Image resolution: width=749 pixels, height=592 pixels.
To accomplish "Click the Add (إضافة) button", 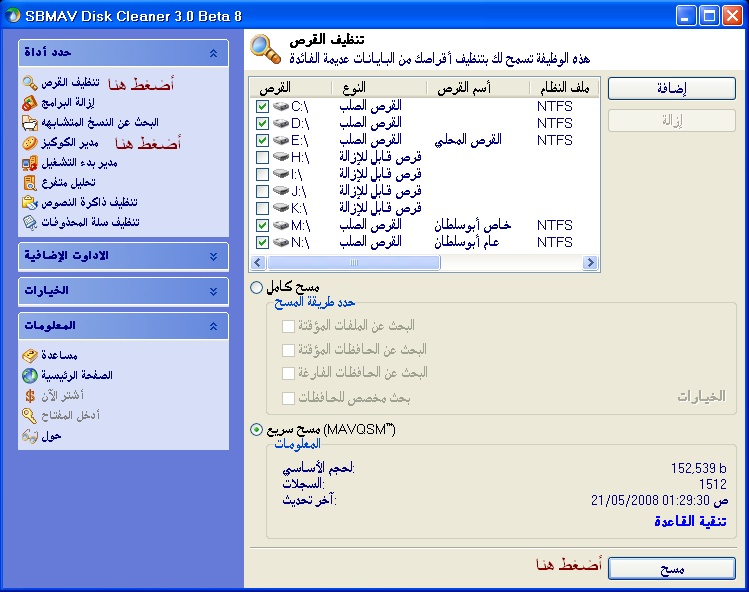I will pos(672,88).
